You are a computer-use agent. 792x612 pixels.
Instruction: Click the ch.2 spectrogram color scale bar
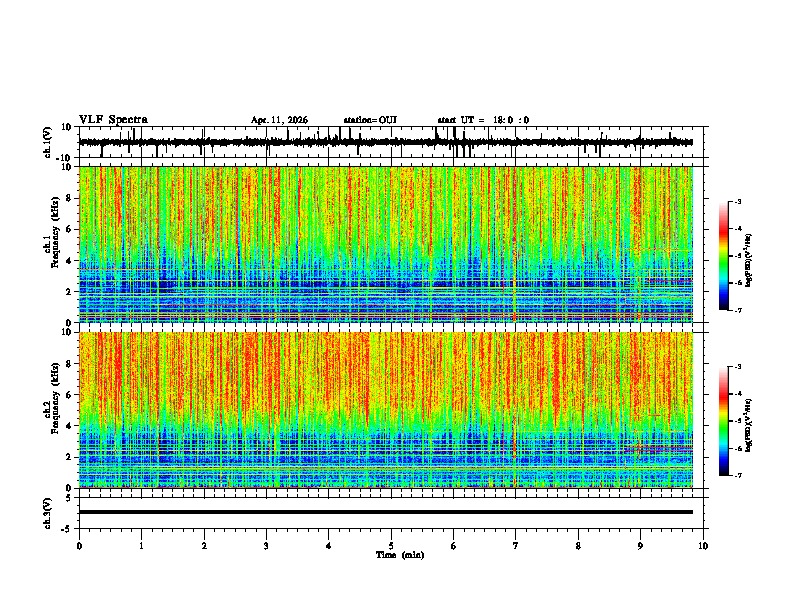click(x=723, y=421)
